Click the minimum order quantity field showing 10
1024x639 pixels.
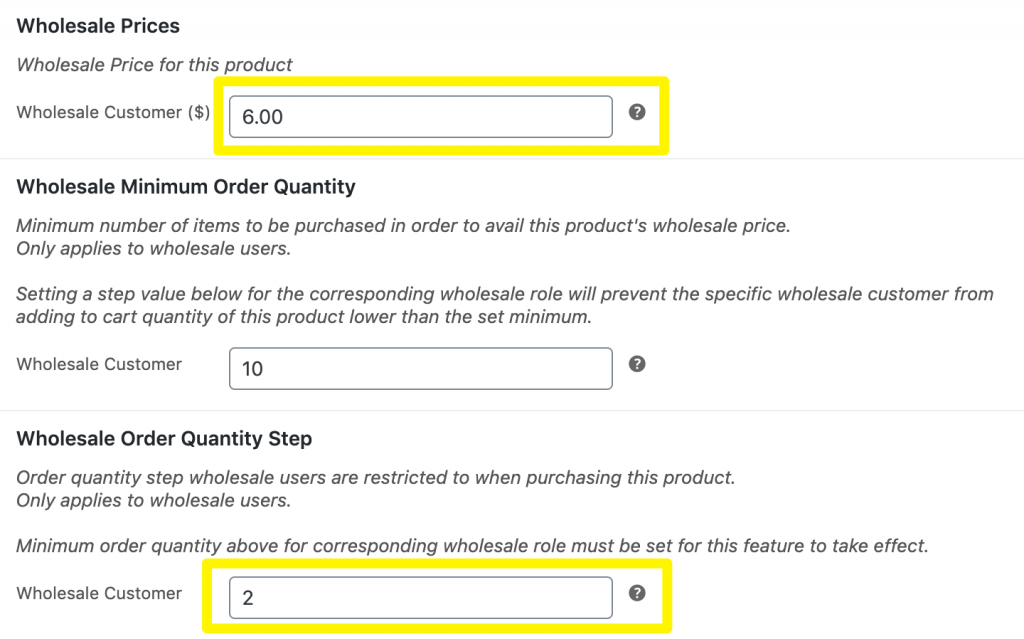click(420, 368)
